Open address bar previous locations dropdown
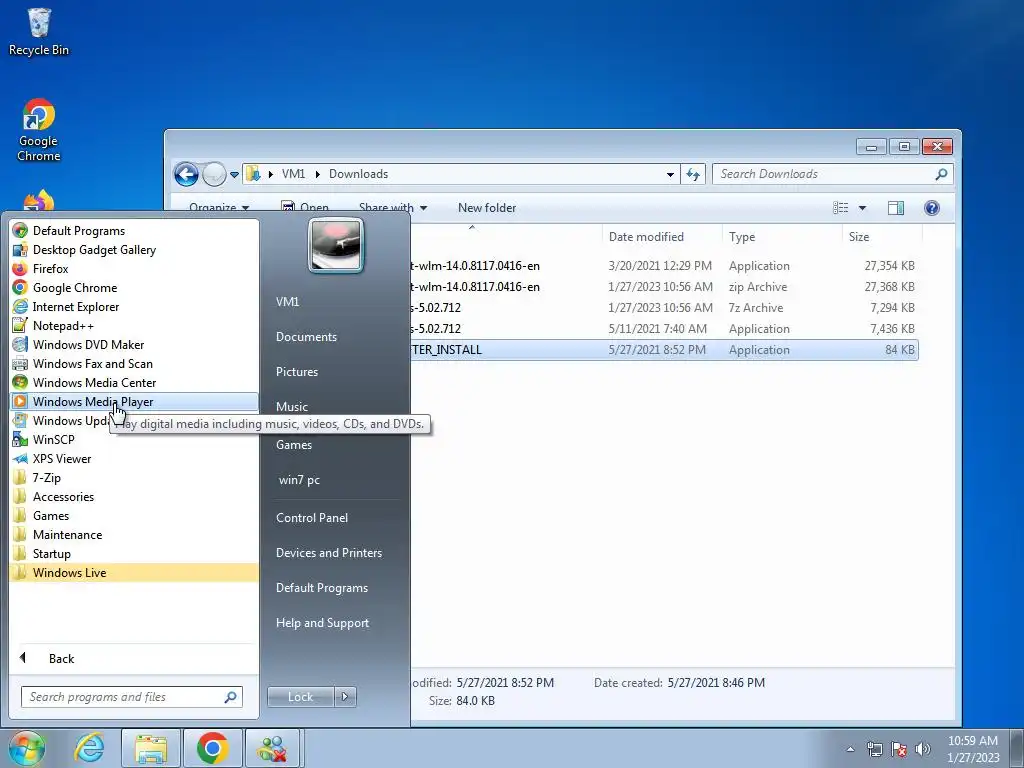This screenshot has width=1024, height=768. click(x=670, y=174)
